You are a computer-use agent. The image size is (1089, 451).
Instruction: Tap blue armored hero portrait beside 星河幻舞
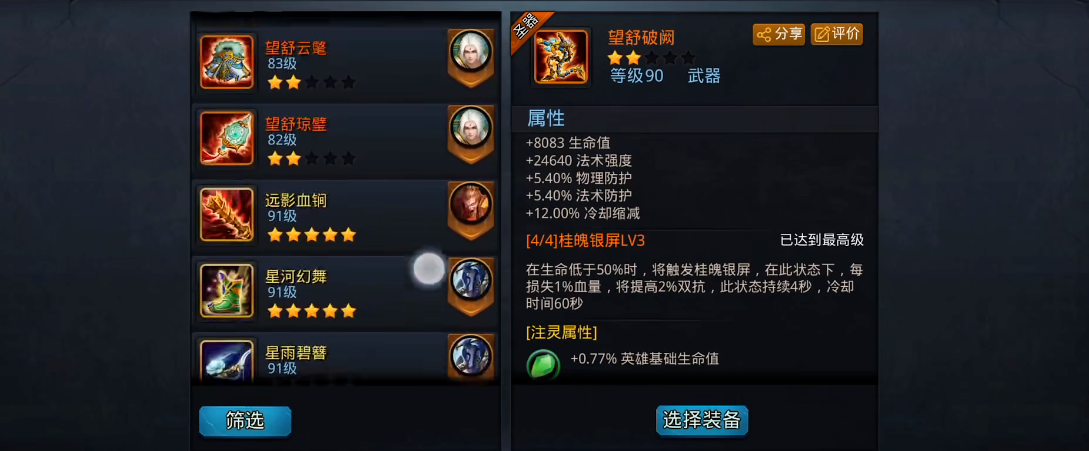click(x=471, y=279)
